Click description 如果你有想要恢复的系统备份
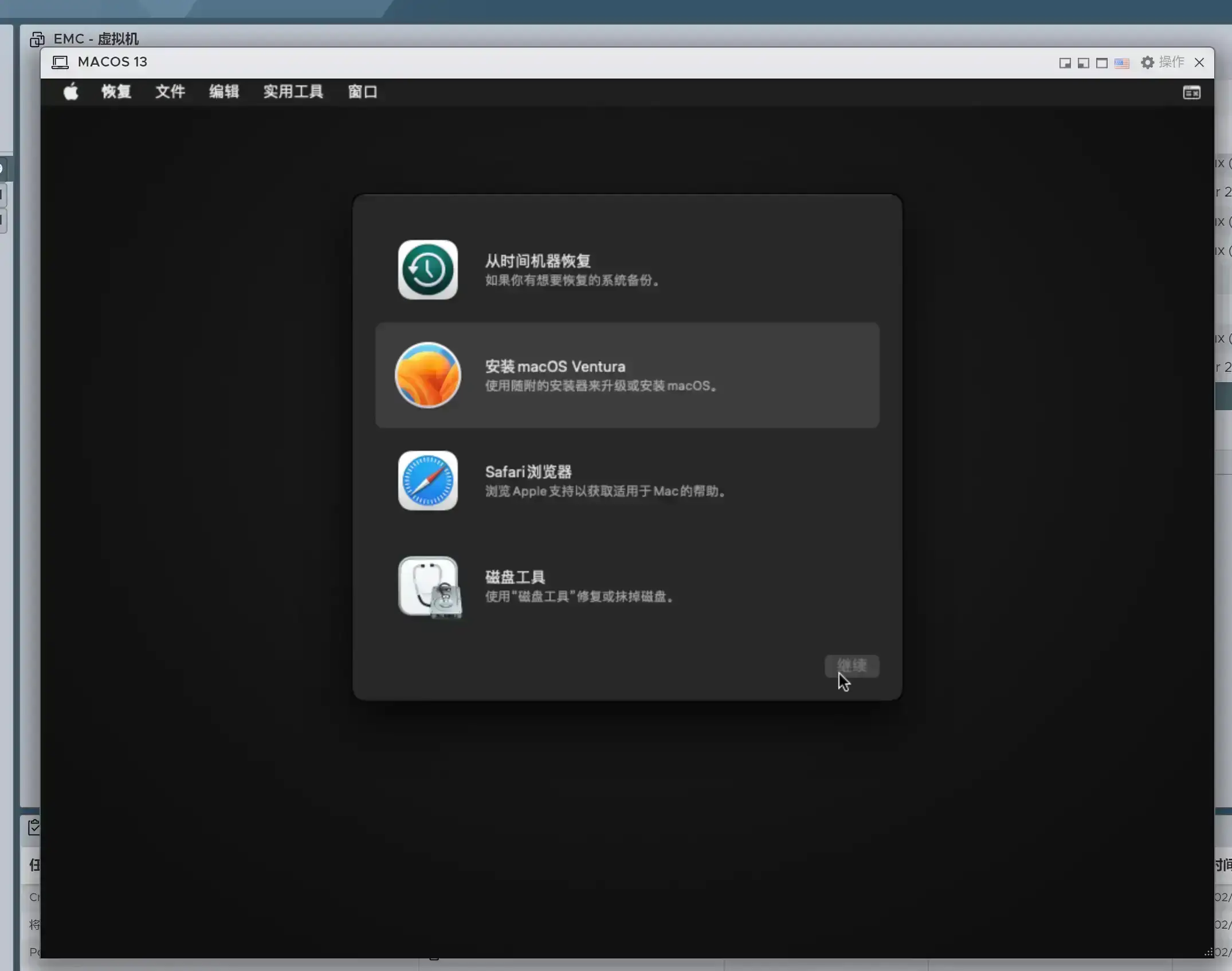This screenshot has width=1232, height=971. 572,280
